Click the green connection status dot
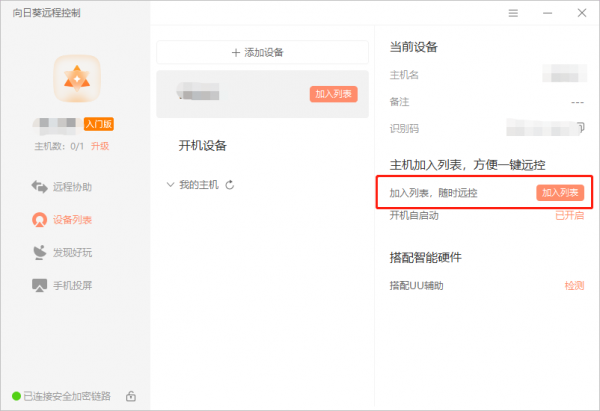600x411 pixels. 16,396
